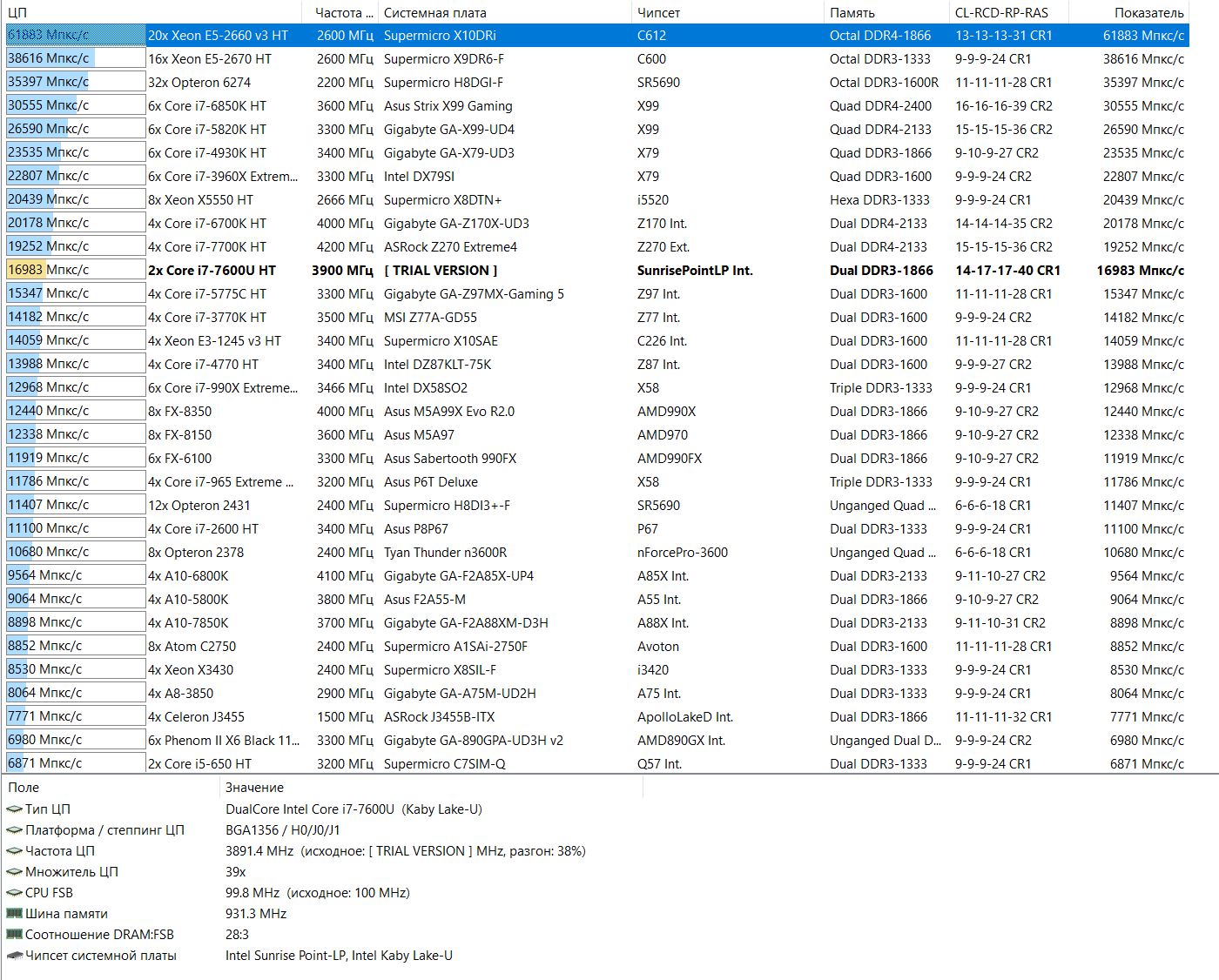
Task: Click the icon beside Платформа / степпинг ЦП
Action: pyautogui.click(x=14, y=830)
